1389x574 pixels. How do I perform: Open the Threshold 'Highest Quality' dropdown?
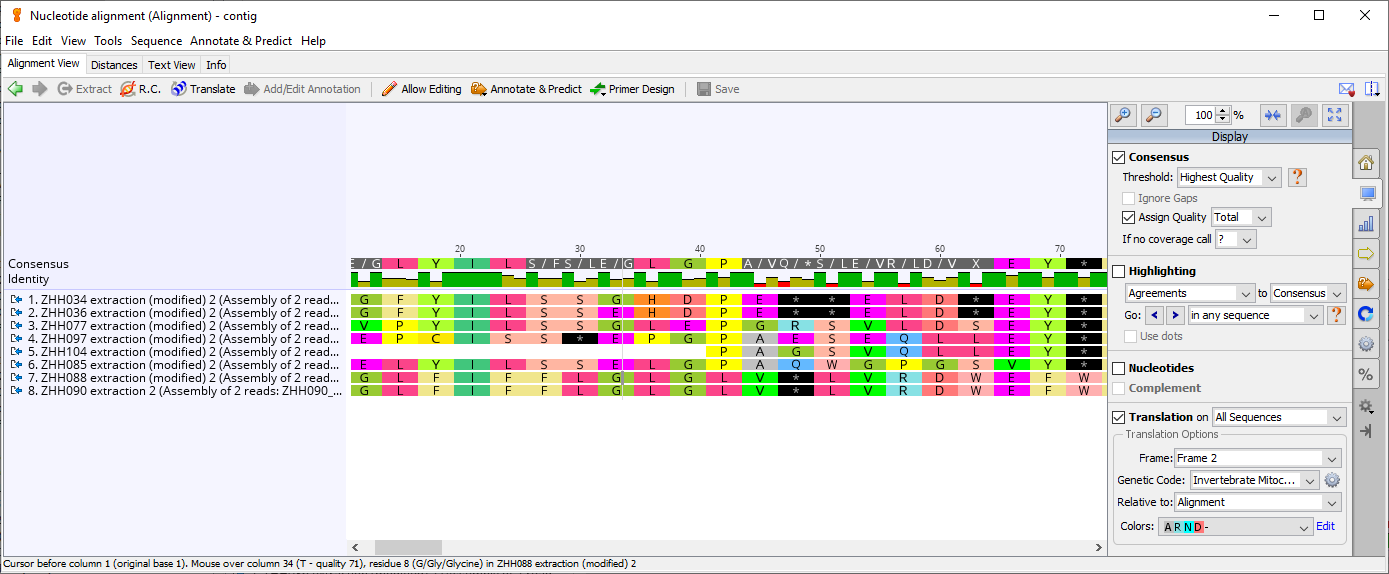click(1229, 177)
